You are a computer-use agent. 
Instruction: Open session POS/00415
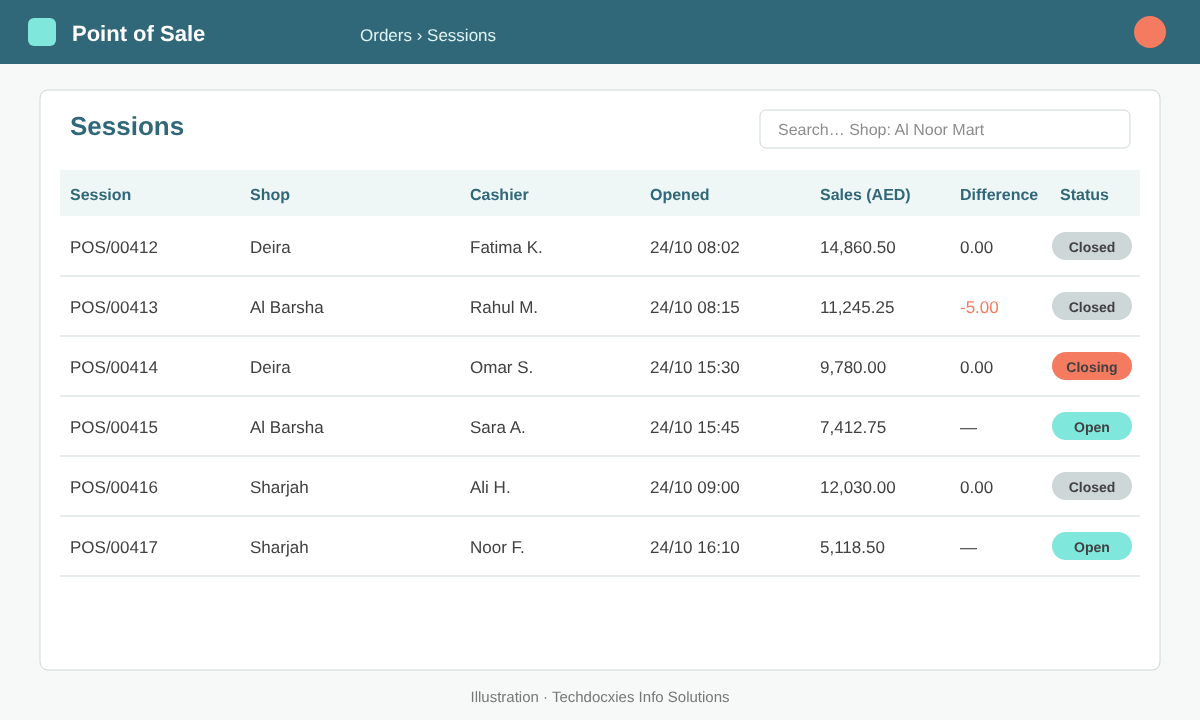114,427
